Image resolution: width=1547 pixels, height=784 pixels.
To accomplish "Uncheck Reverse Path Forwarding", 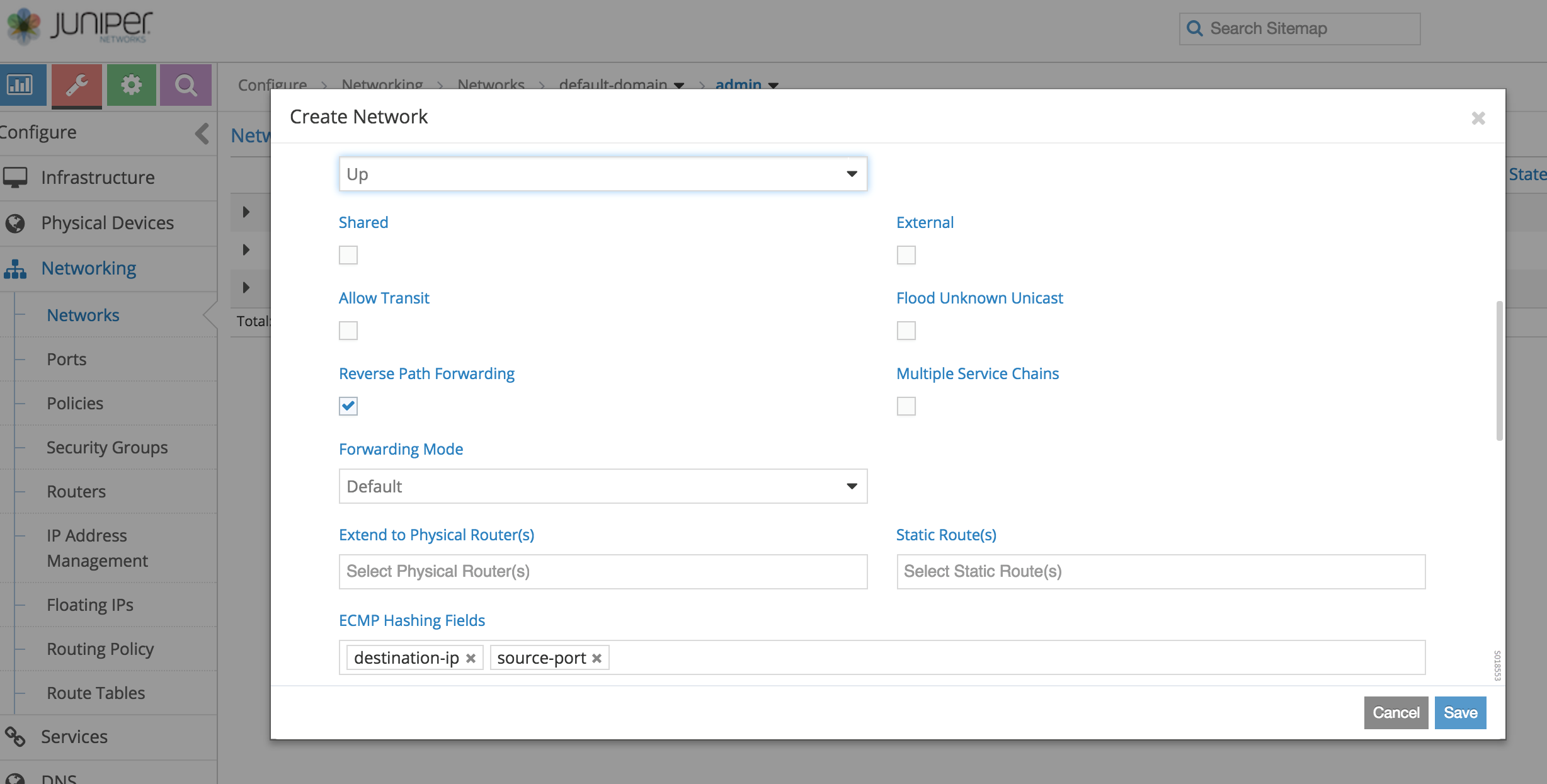I will tap(348, 406).
